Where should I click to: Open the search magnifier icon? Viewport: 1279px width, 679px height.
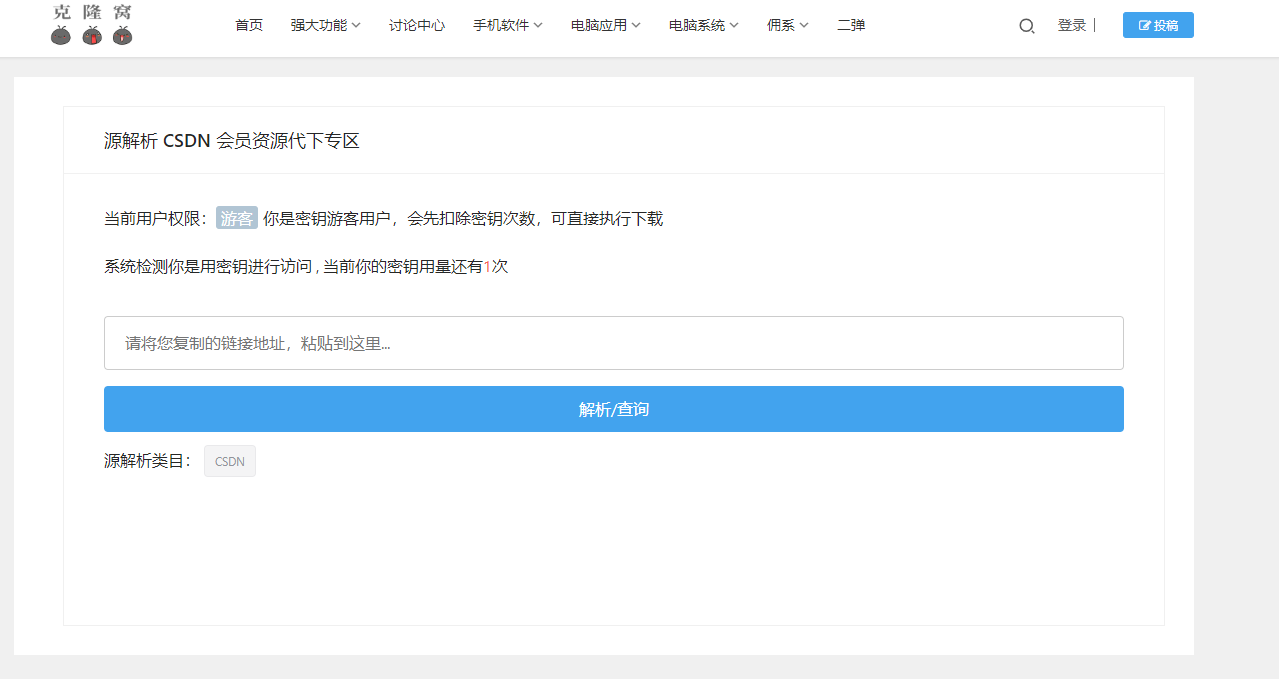(1026, 26)
